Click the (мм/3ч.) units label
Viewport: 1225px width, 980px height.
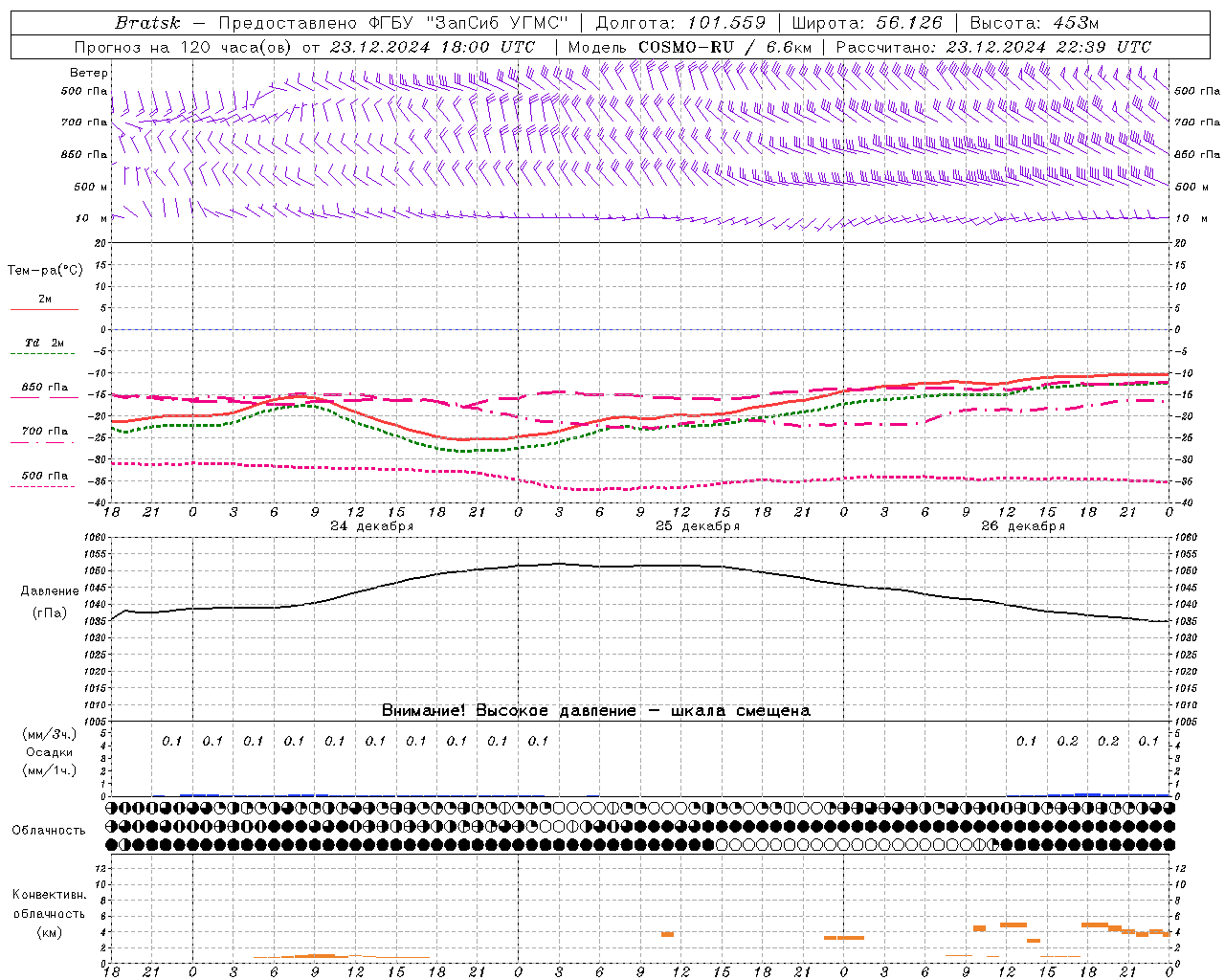[50, 734]
